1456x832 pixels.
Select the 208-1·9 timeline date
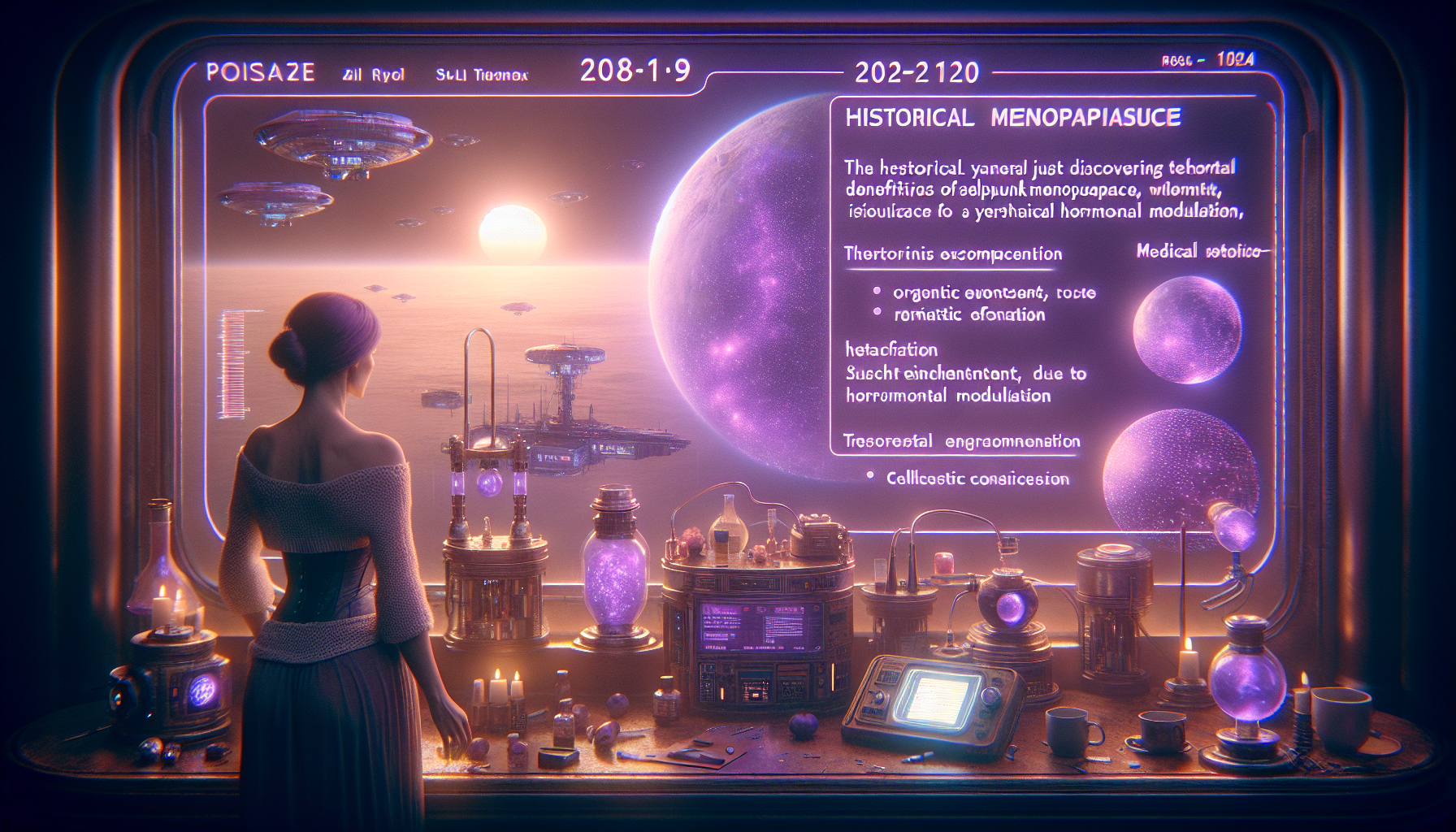click(635, 71)
